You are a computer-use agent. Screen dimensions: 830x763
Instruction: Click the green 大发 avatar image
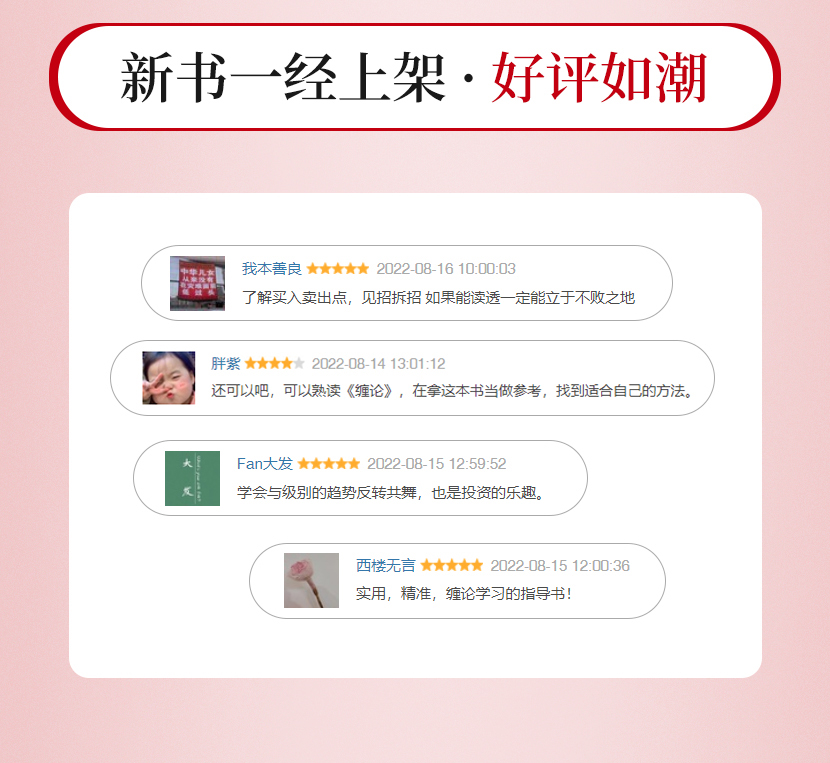(192, 478)
